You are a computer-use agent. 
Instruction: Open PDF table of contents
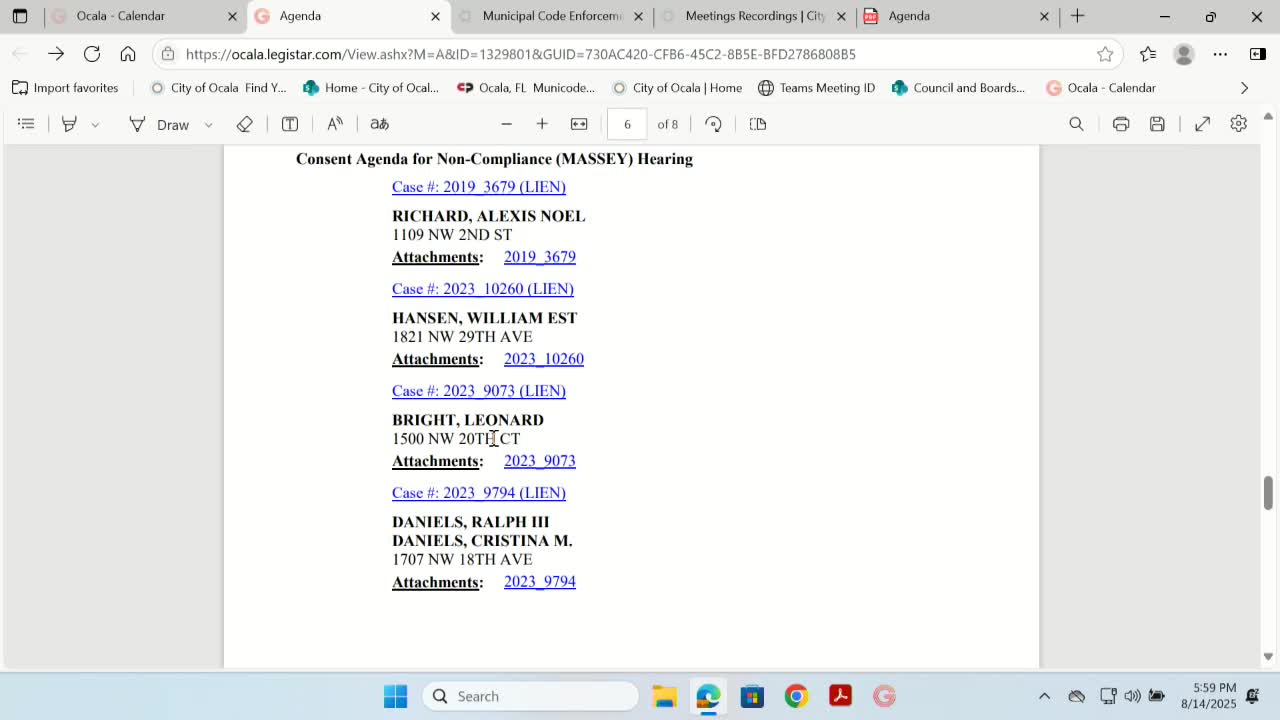27,124
